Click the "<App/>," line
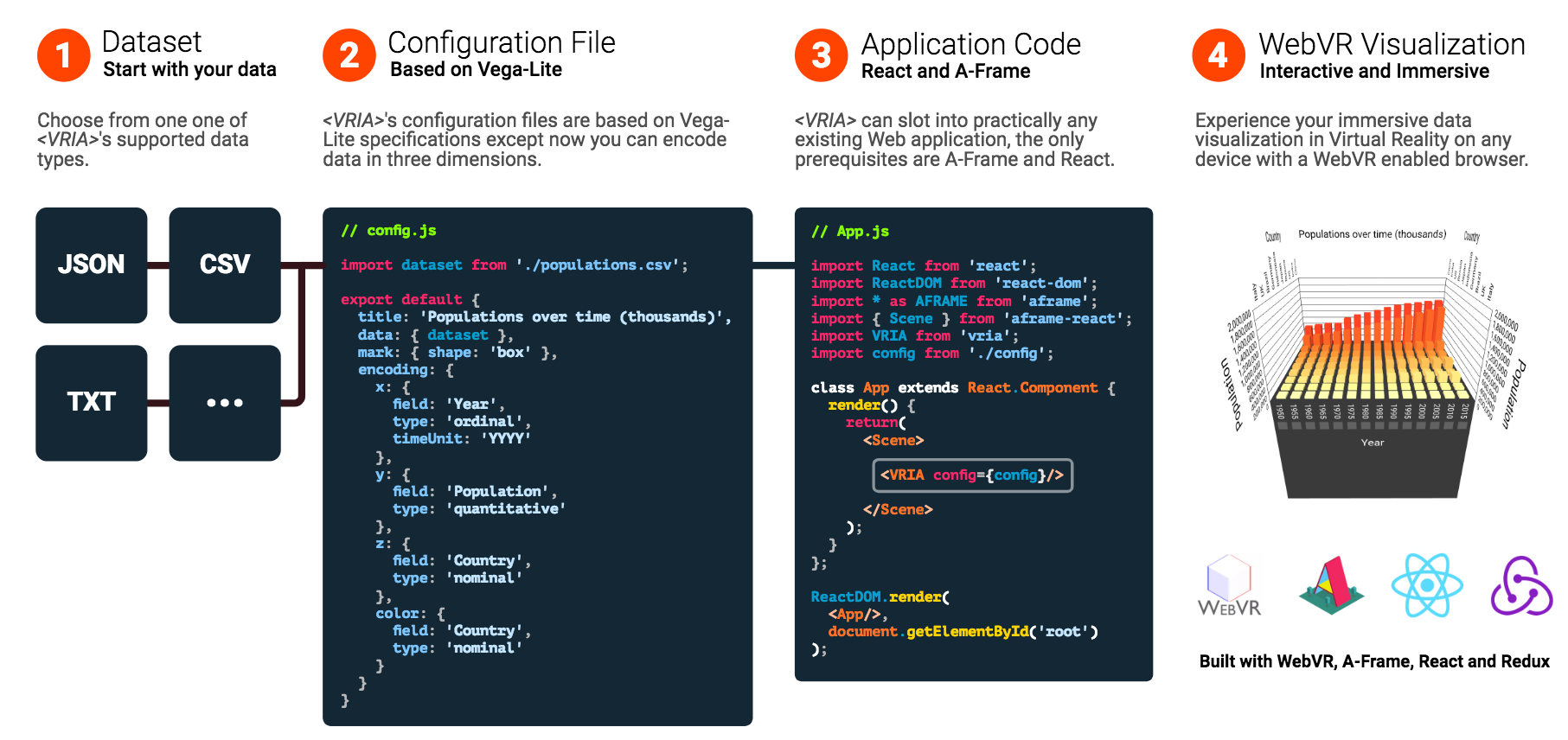This screenshot has width=1568, height=740. point(858,615)
